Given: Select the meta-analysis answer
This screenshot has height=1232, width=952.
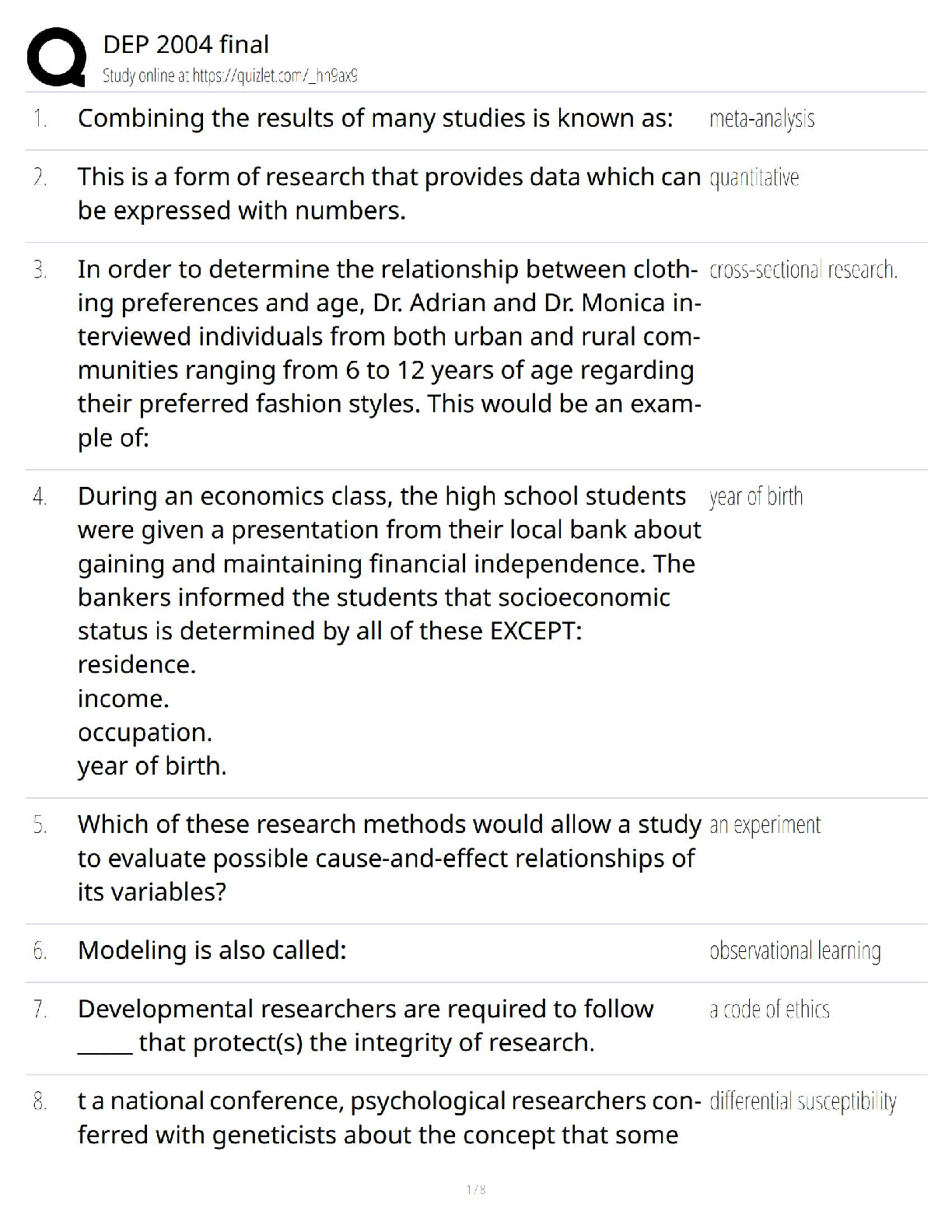Looking at the screenshot, I should pyautogui.click(x=761, y=119).
